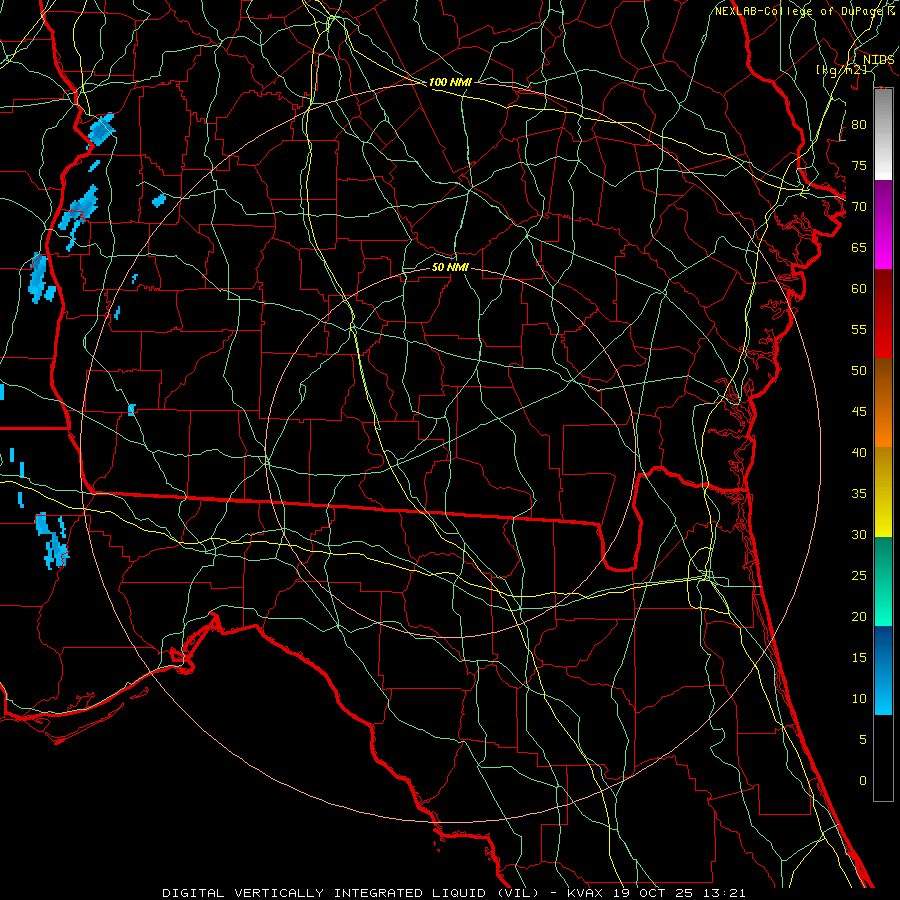Click the "NIDS" label above the scale
The height and width of the screenshot is (900, 900).
(x=878, y=60)
